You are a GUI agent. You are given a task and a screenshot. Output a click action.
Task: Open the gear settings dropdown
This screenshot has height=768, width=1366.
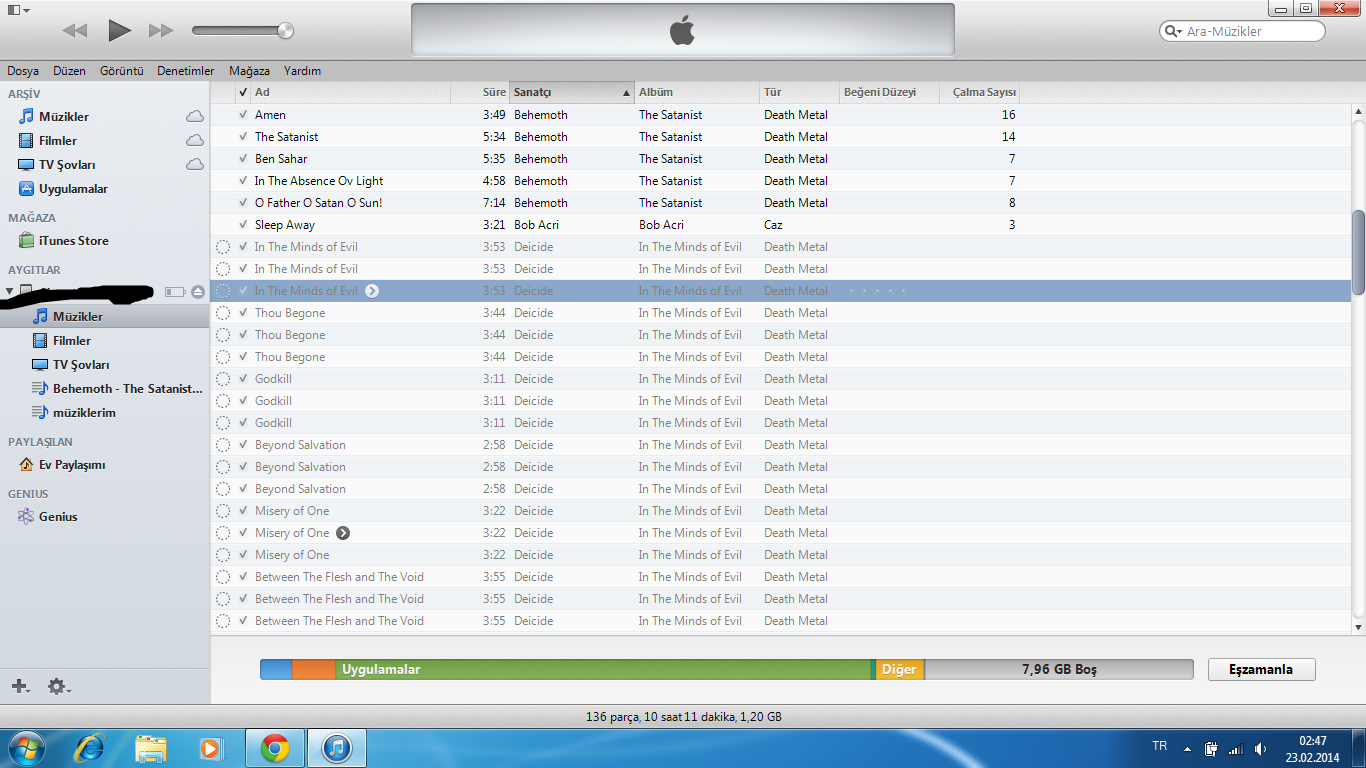coord(59,686)
